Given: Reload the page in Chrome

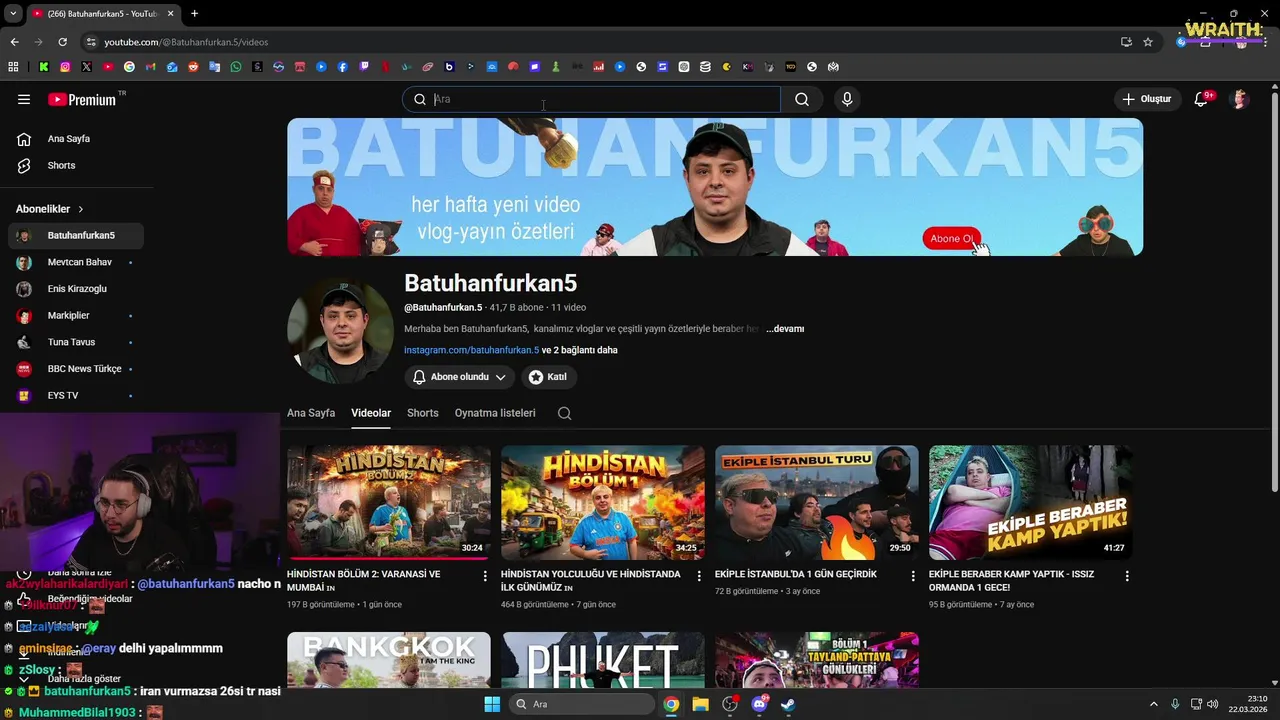Looking at the screenshot, I should click(x=62, y=42).
